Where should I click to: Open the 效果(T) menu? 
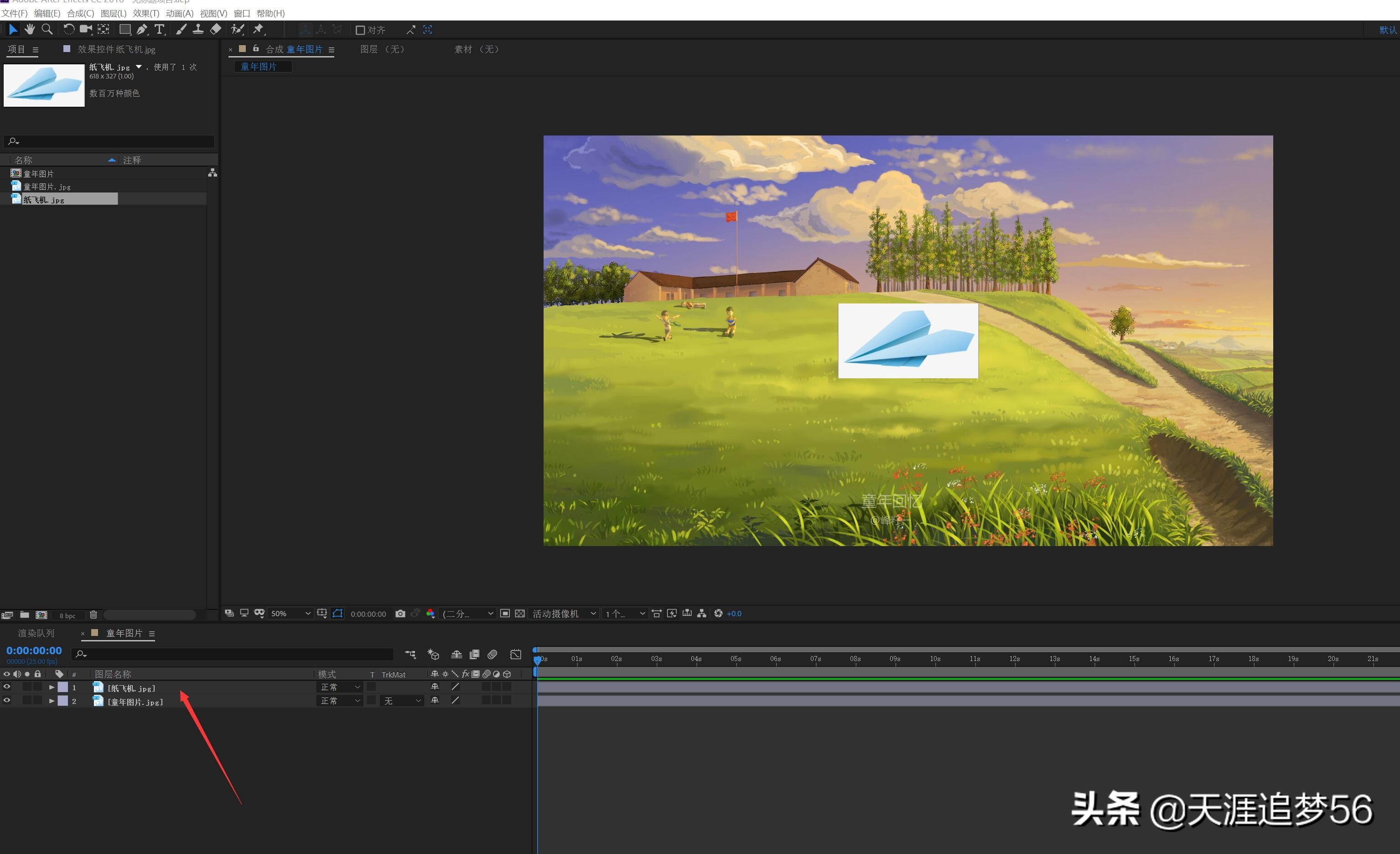145,13
